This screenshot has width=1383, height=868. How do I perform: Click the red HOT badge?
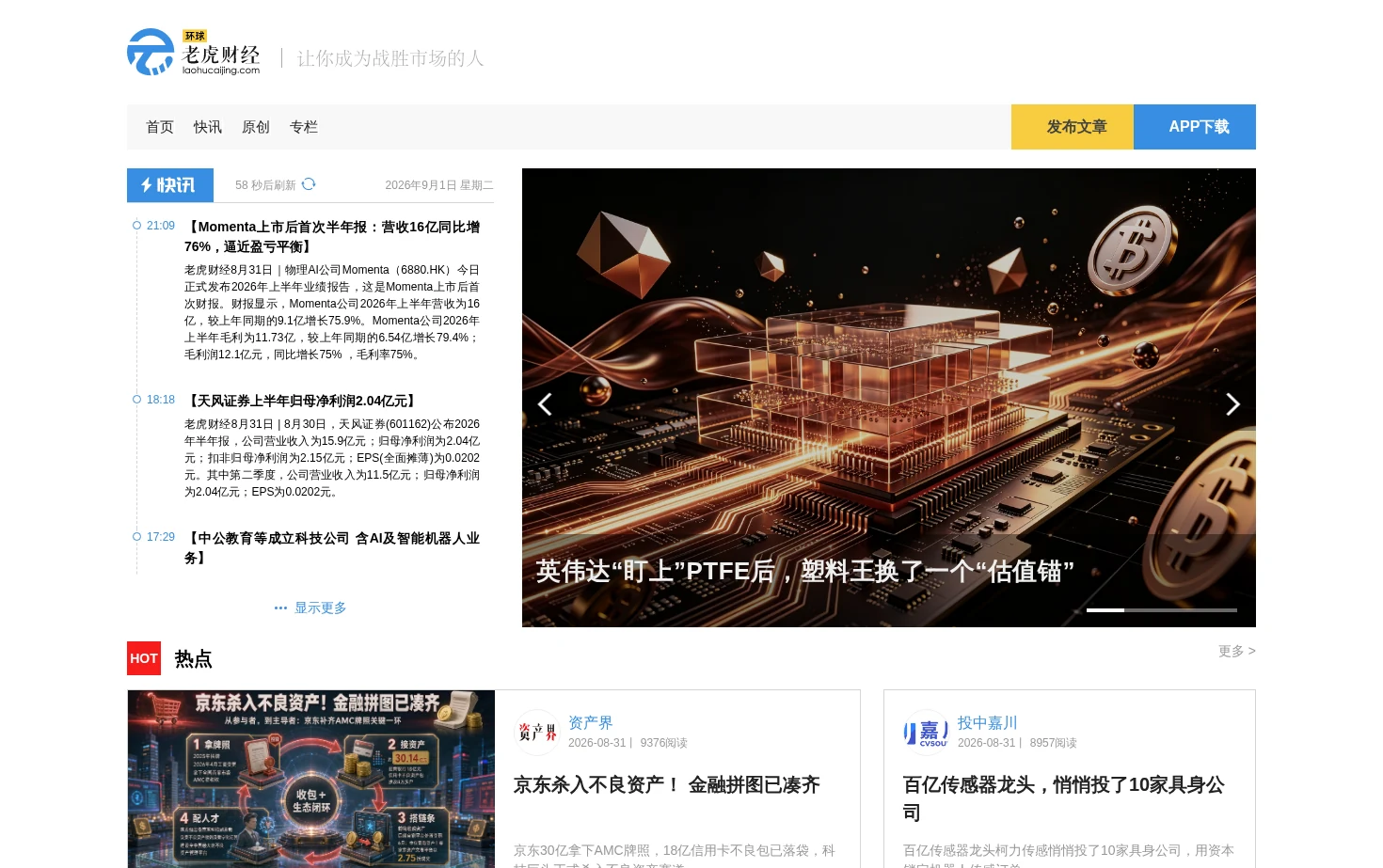pos(144,658)
